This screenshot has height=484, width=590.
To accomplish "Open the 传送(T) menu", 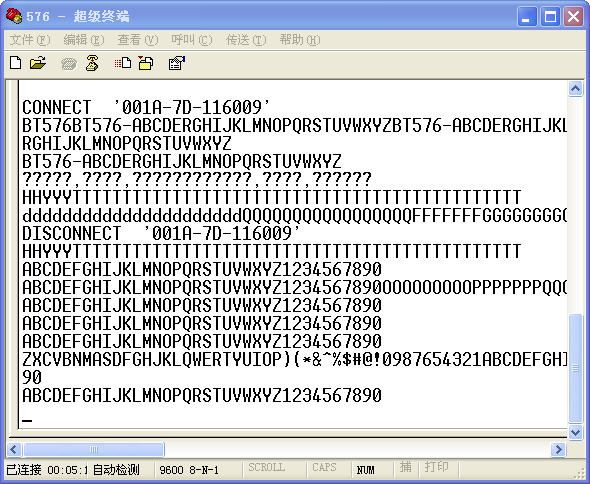I will [x=246, y=40].
